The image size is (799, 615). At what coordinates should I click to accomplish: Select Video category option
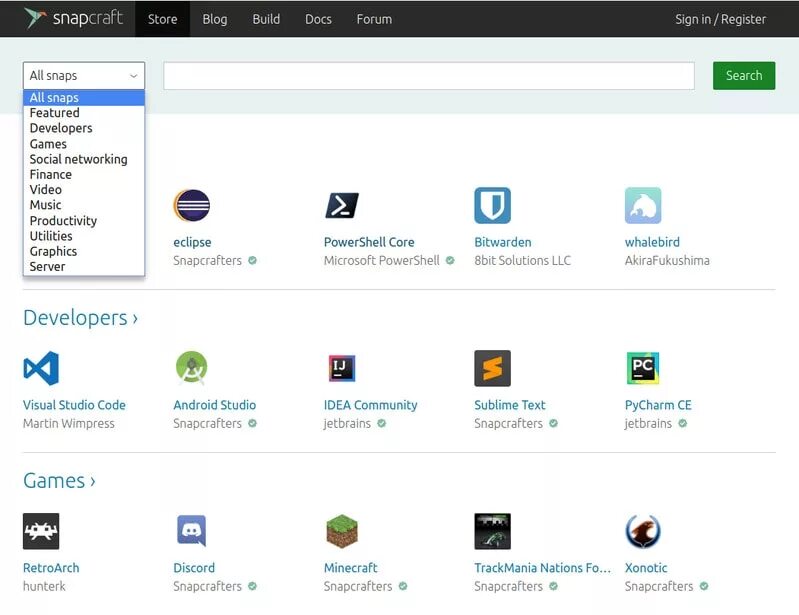point(84,190)
